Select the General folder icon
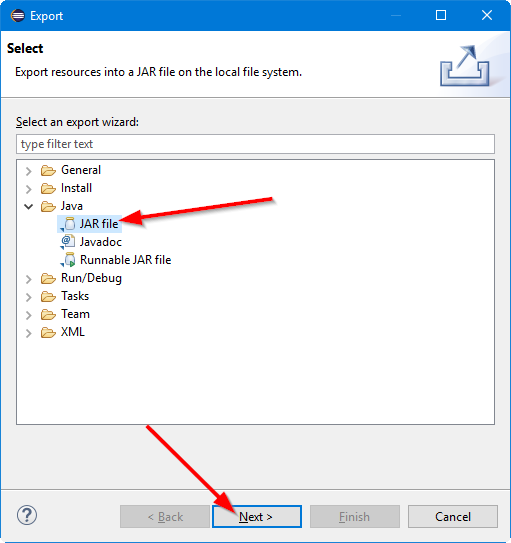 pyautogui.click(x=48, y=170)
